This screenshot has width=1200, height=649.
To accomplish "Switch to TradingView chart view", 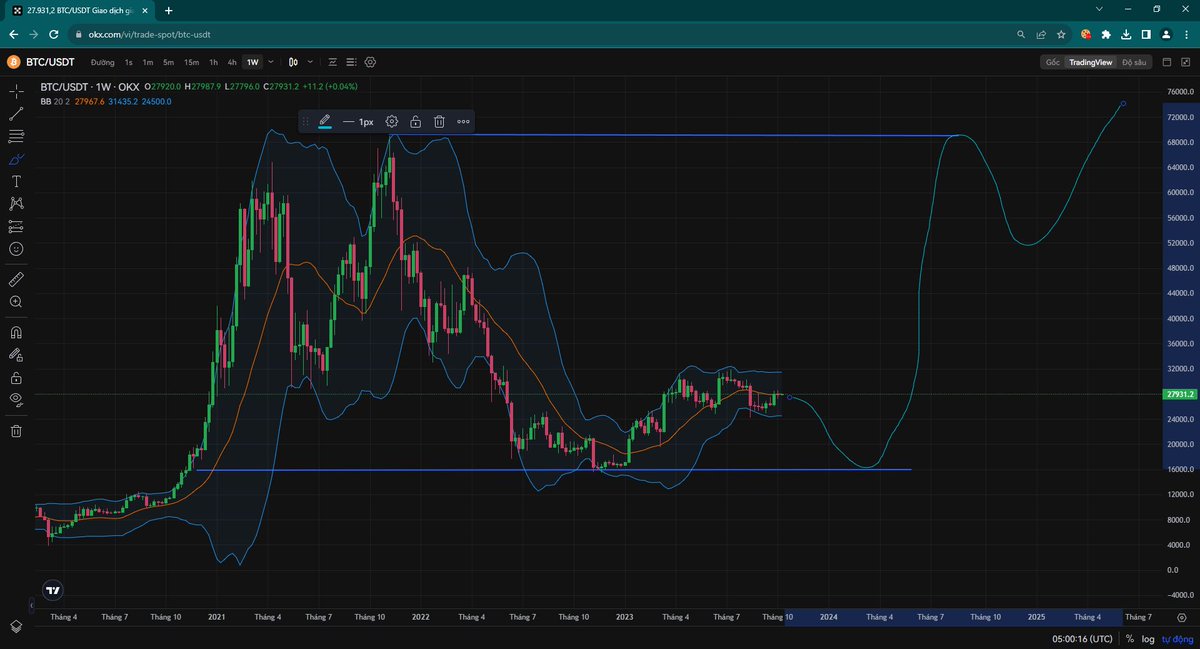I will coord(1090,62).
